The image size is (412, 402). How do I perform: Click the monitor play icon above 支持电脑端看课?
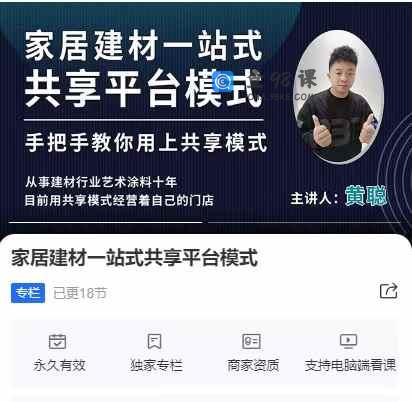coord(348,341)
